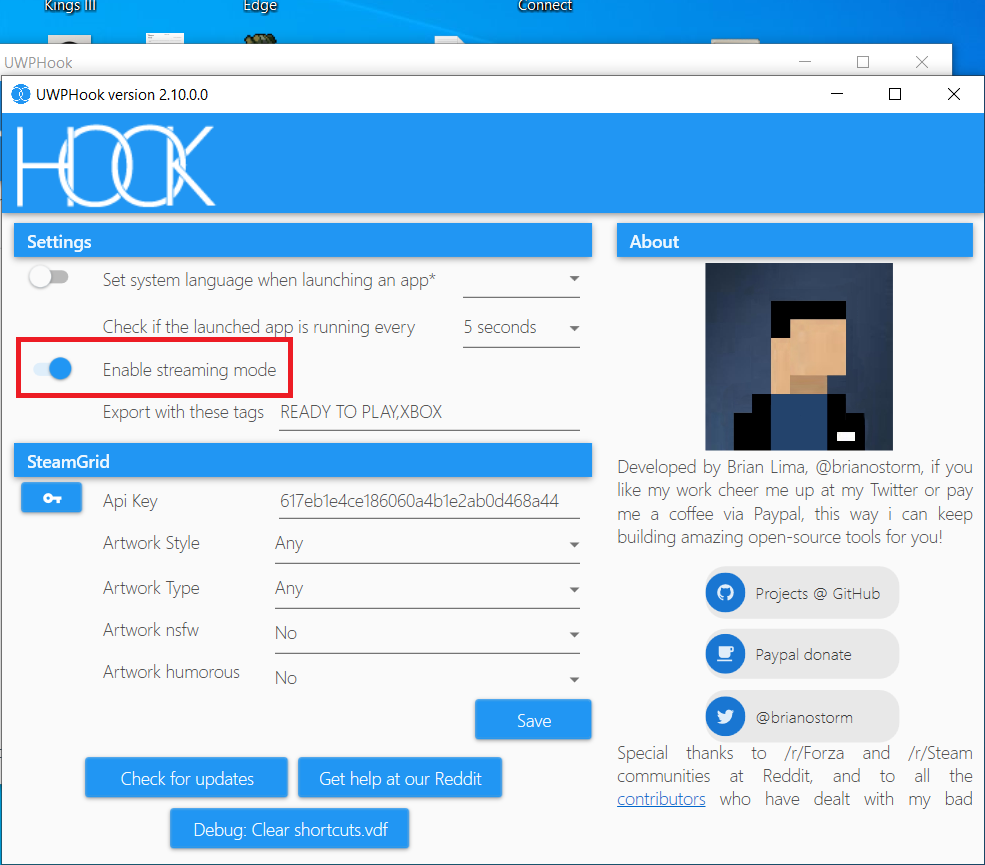Click the Twitter bird icon
The width and height of the screenshot is (985, 865).
click(726, 716)
